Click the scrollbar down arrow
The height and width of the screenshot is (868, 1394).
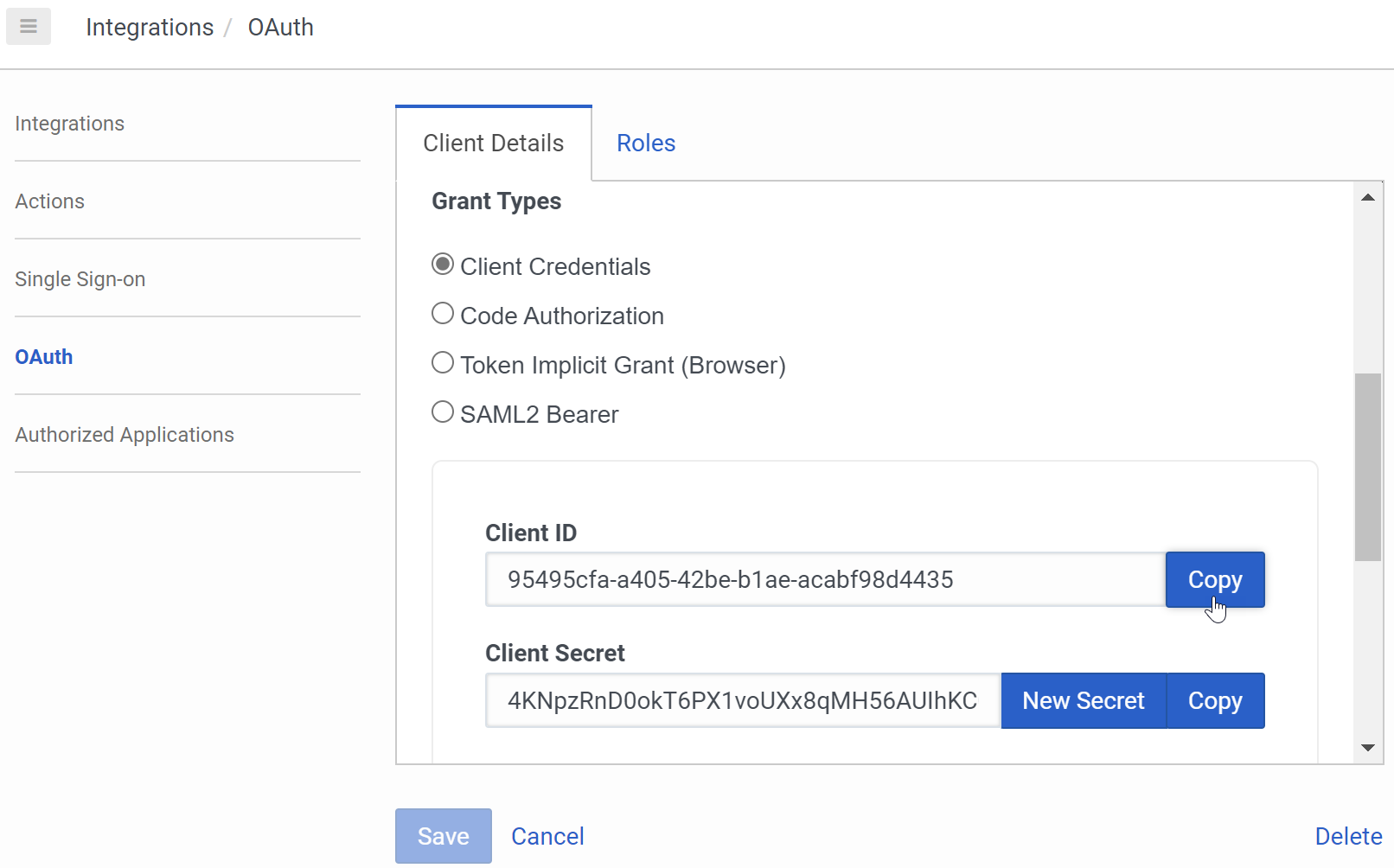point(1367,747)
